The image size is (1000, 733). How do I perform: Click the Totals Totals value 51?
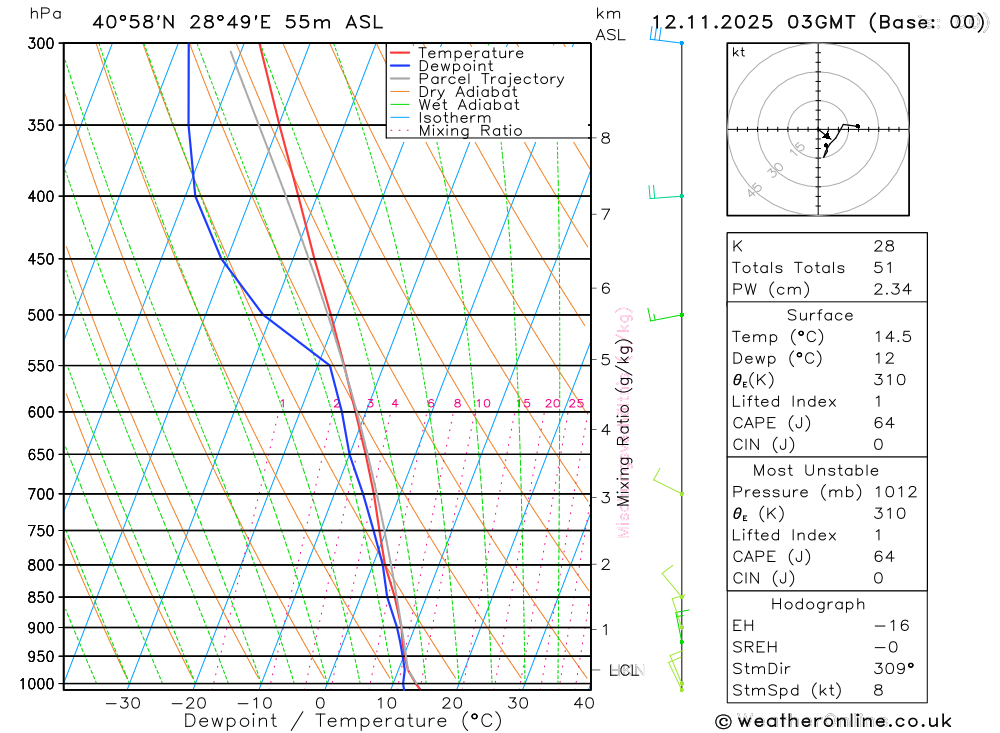click(x=883, y=268)
